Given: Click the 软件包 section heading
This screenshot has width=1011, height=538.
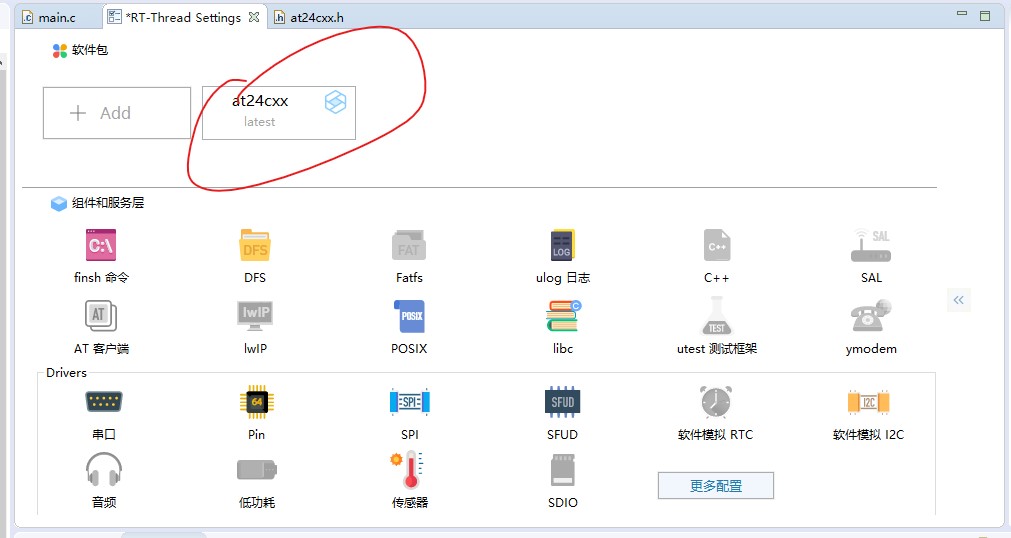Looking at the screenshot, I should click(x=90, y=50).
